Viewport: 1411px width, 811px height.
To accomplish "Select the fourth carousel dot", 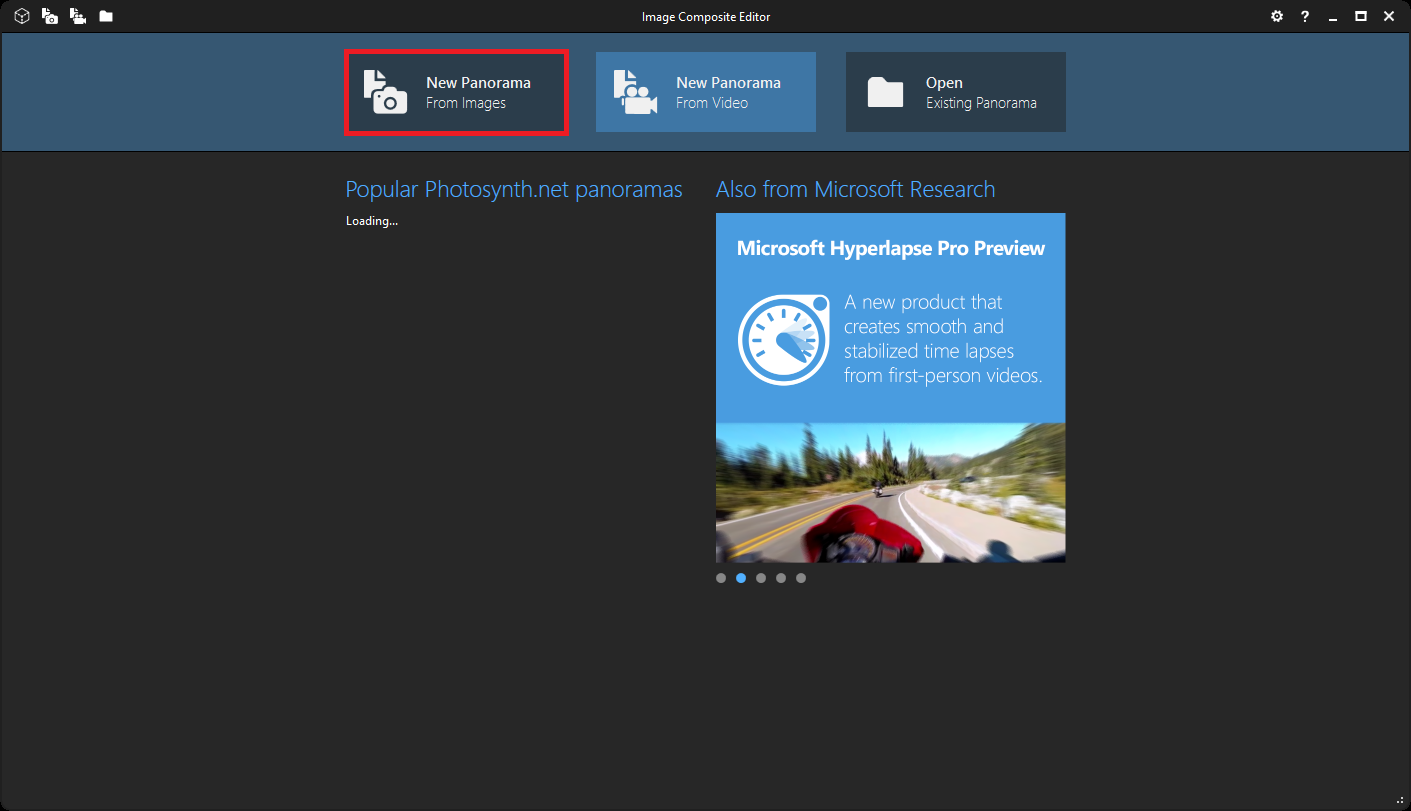I will tap(781, 578).
